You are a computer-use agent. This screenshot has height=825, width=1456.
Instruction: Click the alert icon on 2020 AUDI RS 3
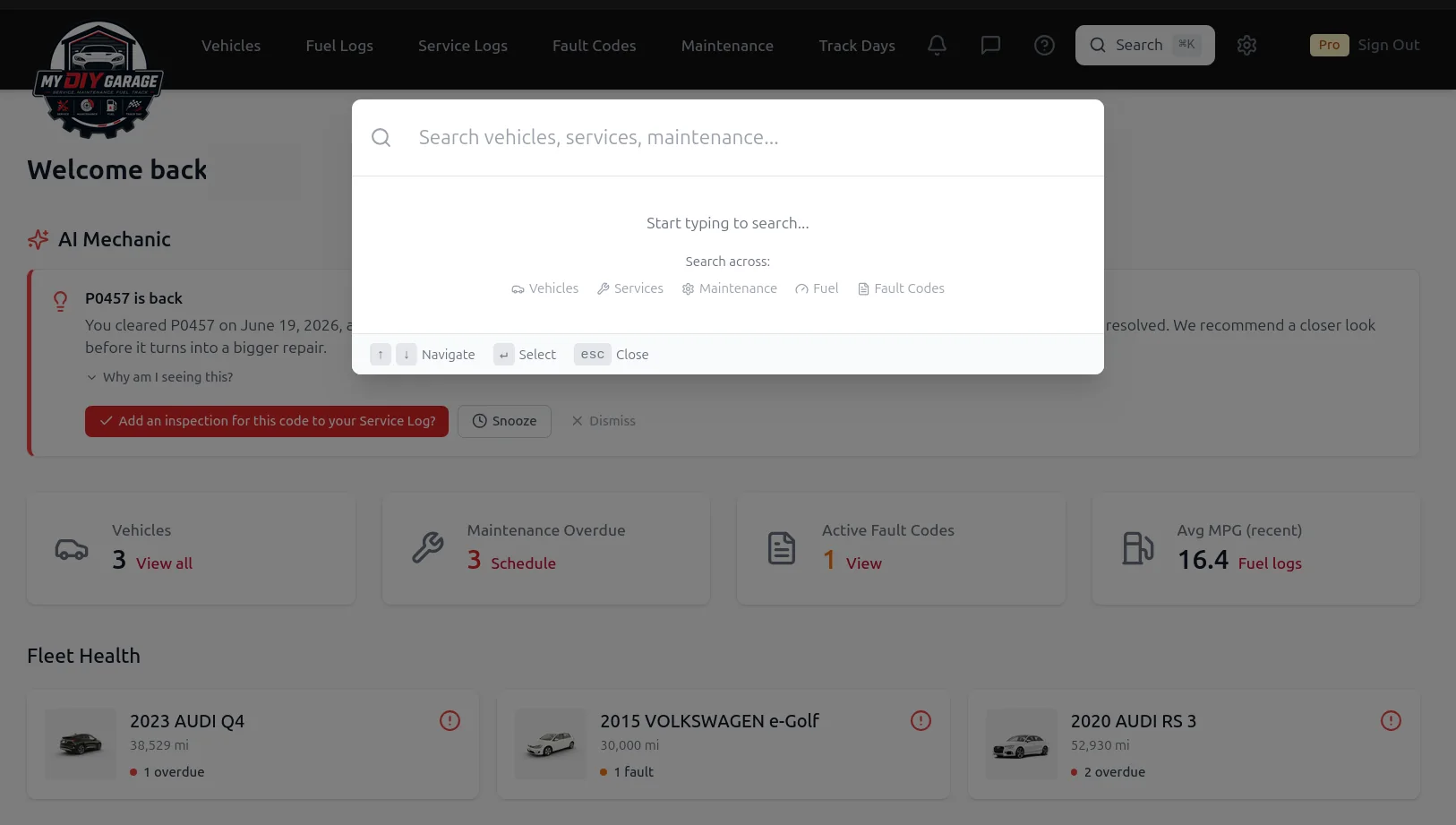tap(1391, 720)
